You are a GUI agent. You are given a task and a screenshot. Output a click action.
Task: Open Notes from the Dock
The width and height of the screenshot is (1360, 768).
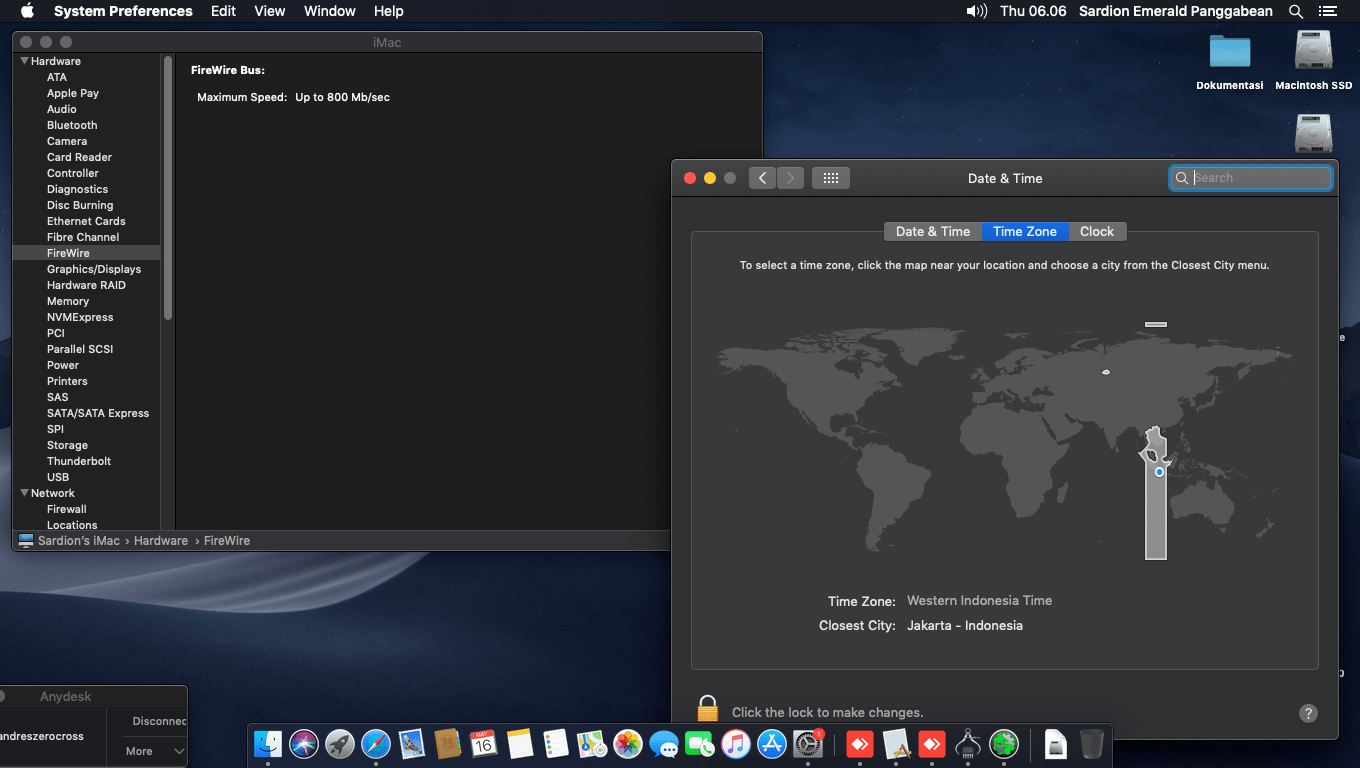[520, 743]
